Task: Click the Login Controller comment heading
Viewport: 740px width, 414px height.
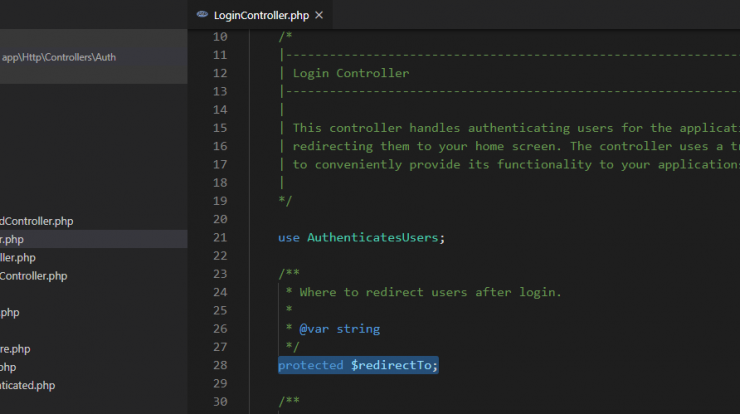Action: click(350, 73)
